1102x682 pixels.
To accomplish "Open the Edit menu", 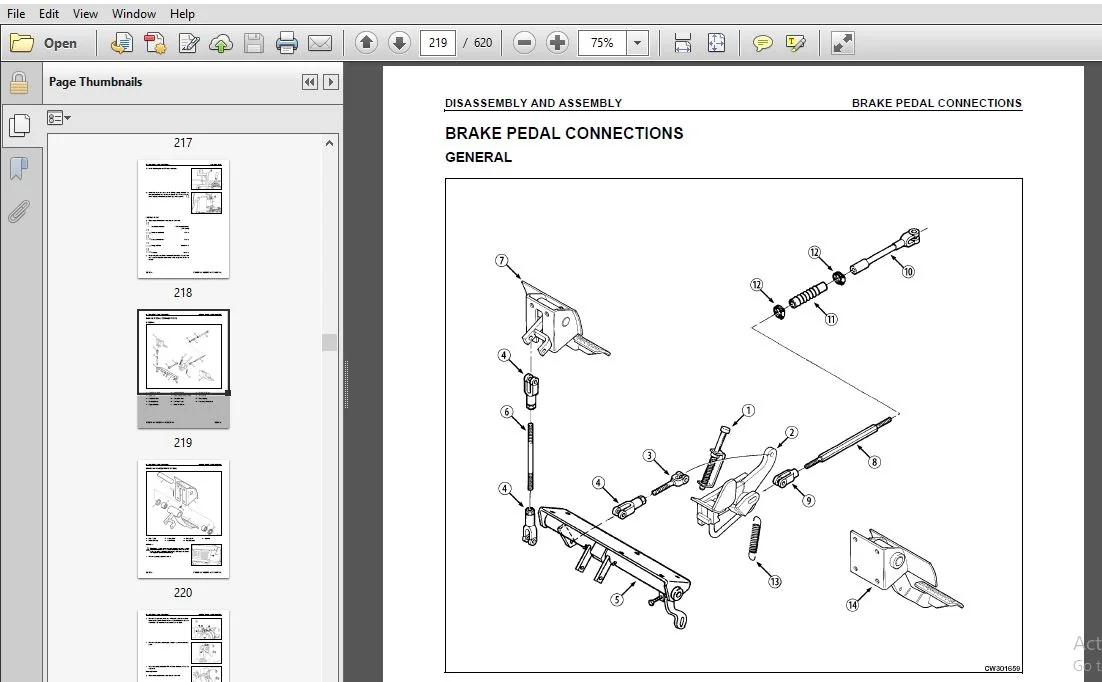I will [48, 13].
